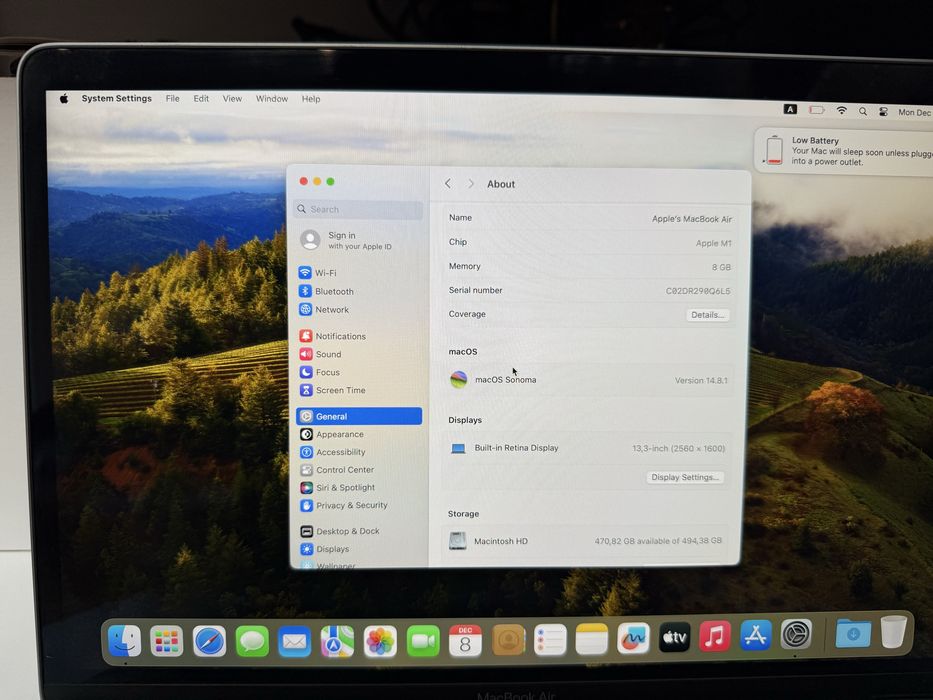Select Screen Time in sidebar
Screen dimensions: 933x700
(359, 390)
